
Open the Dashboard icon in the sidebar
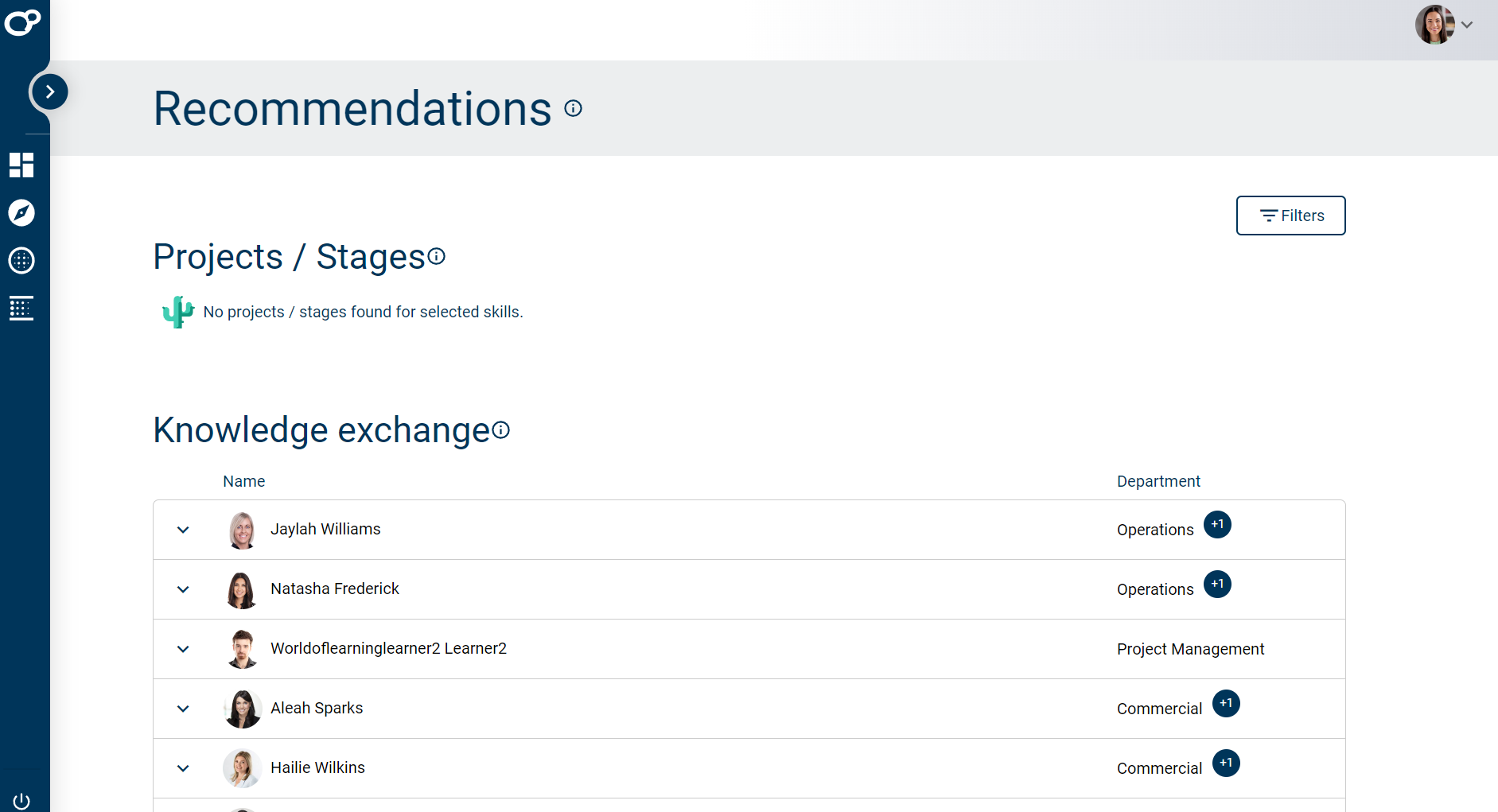(21, 165)
